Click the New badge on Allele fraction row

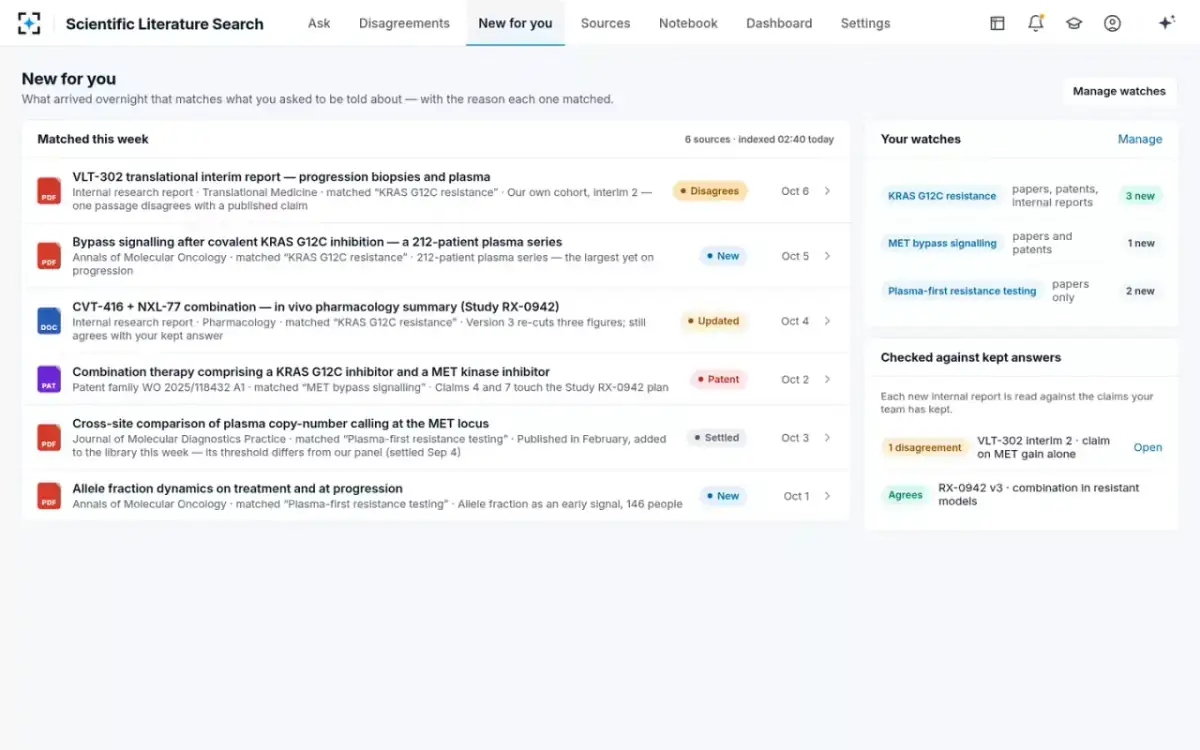(x=723, y=496)
